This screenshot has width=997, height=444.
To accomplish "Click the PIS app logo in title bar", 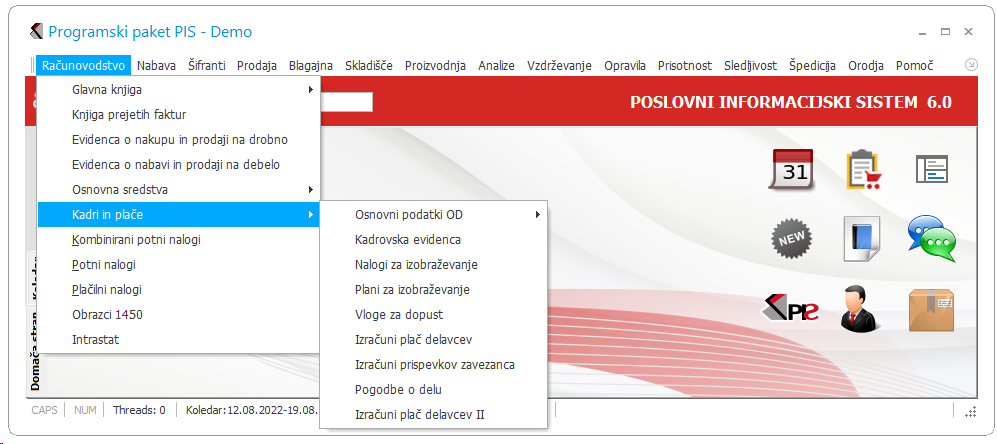I will (x=36, y=32).
